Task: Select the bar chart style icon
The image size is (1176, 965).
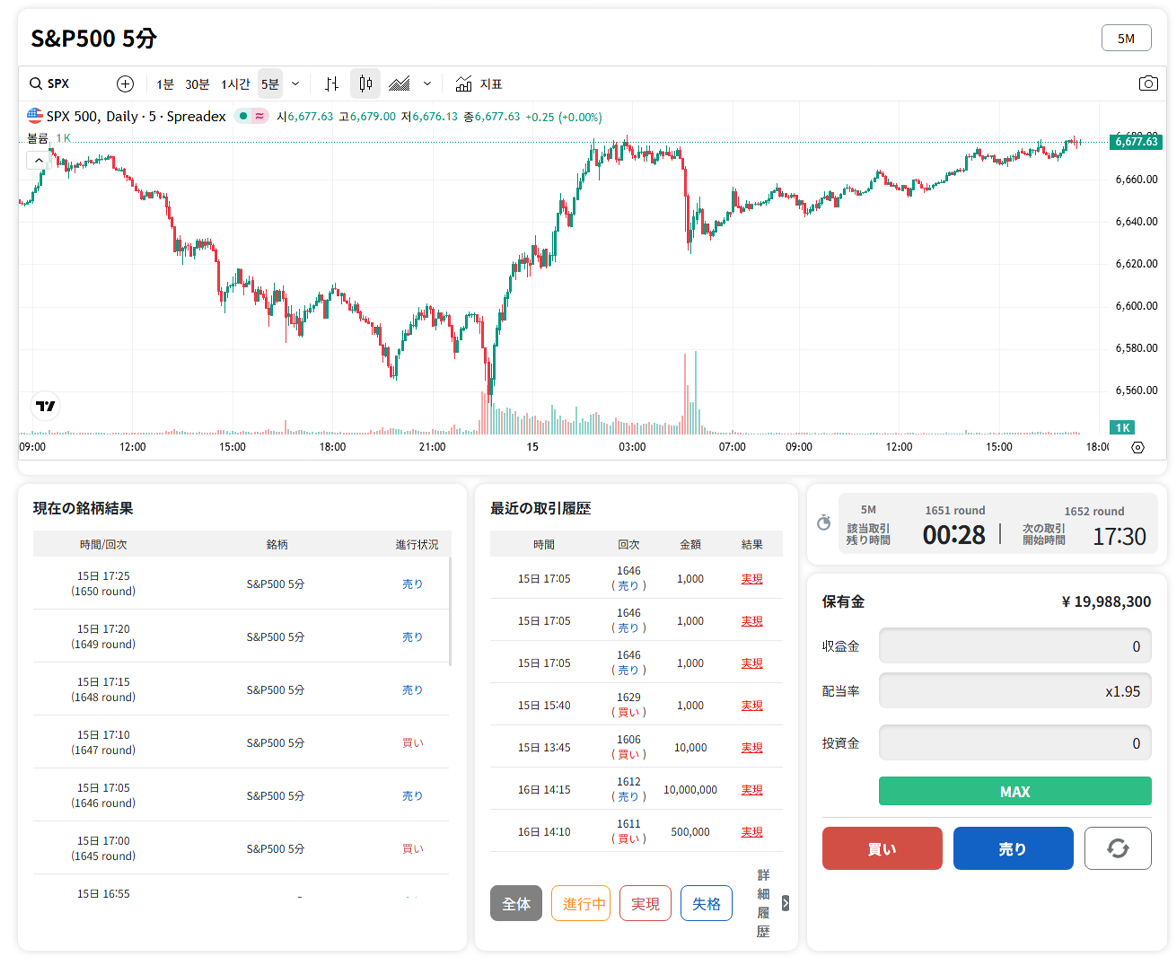Action: point(333,84)
